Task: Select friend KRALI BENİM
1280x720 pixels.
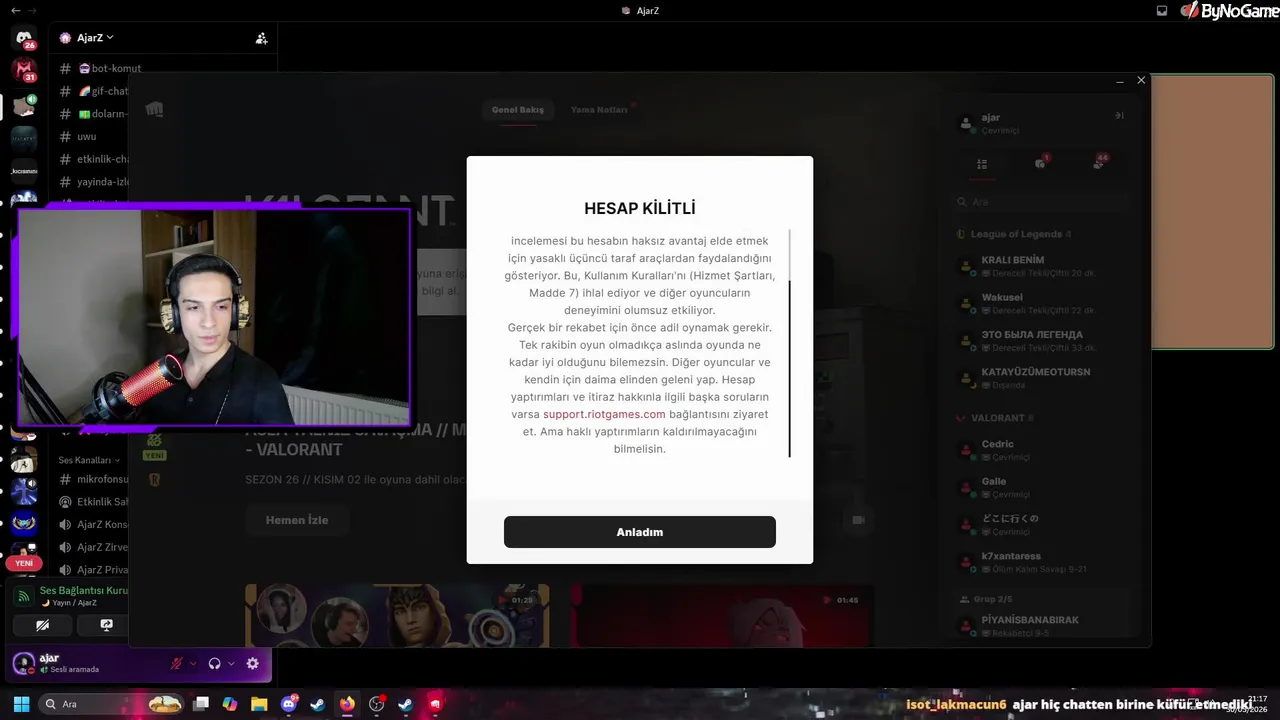Action: pyautogui.click(x=1040, y=266)
